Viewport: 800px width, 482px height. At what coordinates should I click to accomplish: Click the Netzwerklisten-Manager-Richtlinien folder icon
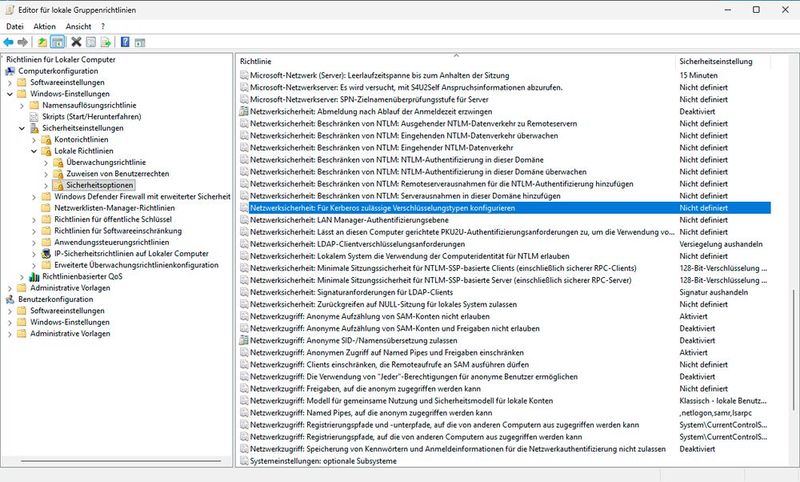point(46,208)
